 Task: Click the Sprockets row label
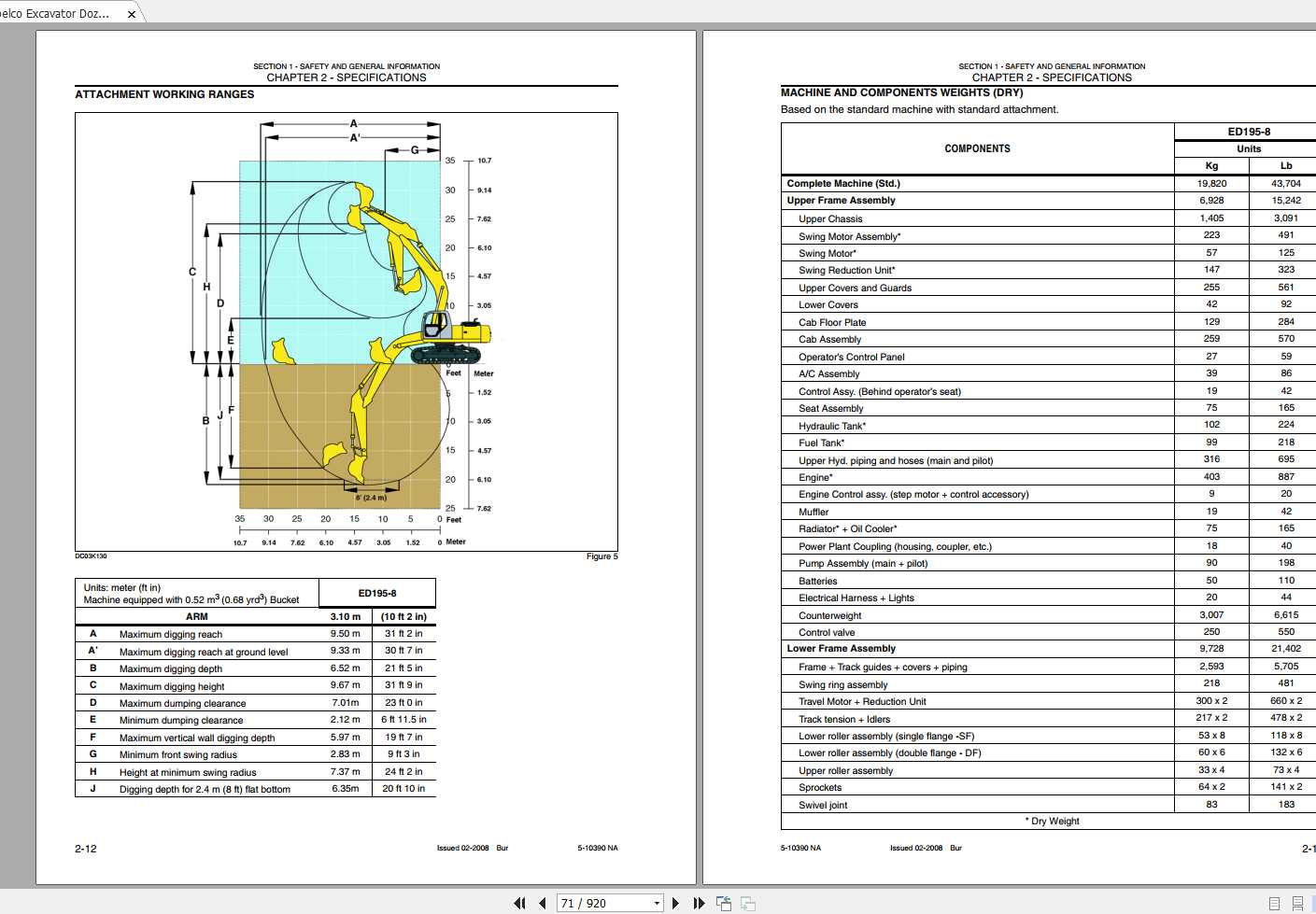coord(820,787)
